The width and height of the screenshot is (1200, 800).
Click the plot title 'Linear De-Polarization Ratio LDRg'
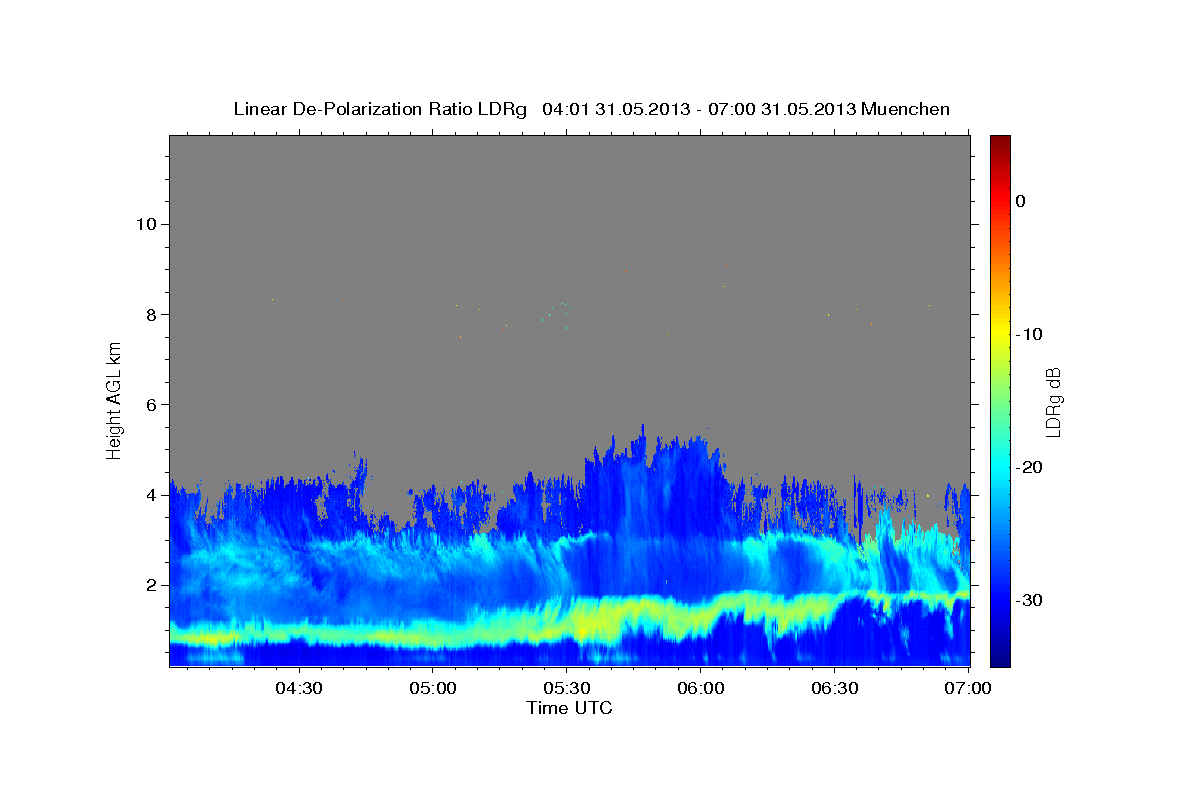click(380, 109)
